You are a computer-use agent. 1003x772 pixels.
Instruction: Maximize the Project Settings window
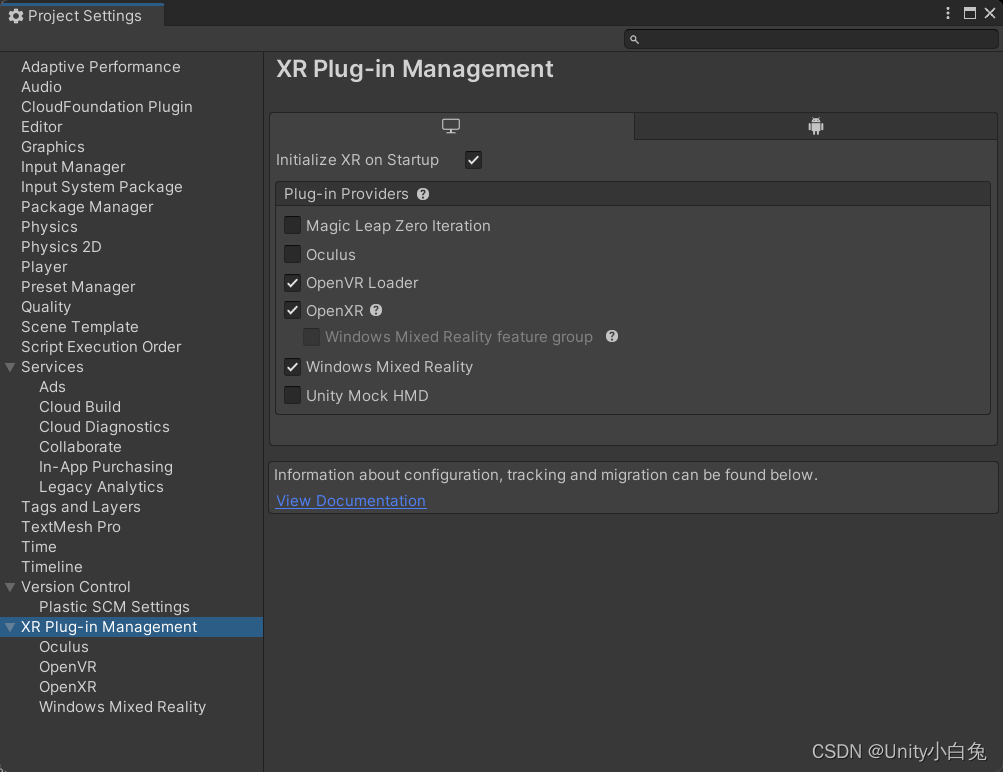point(970,13)
